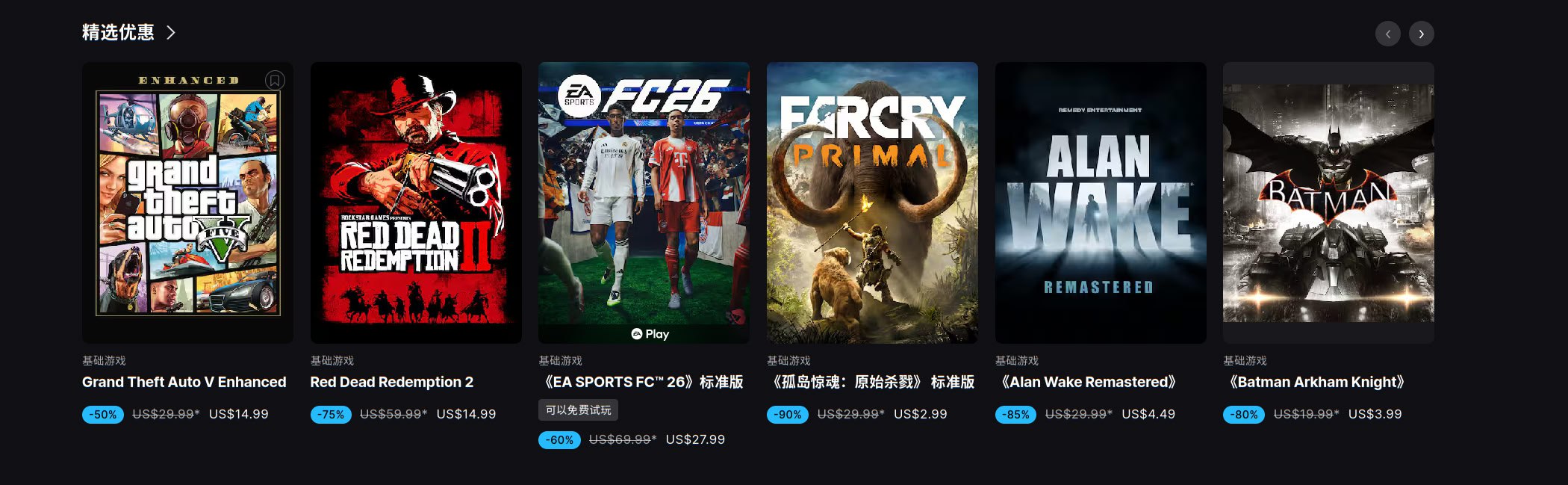The width and height of the screenshot is (1568, 485).
Task: Open Red Dead Redemption 2 cover art
Action: 416,203
